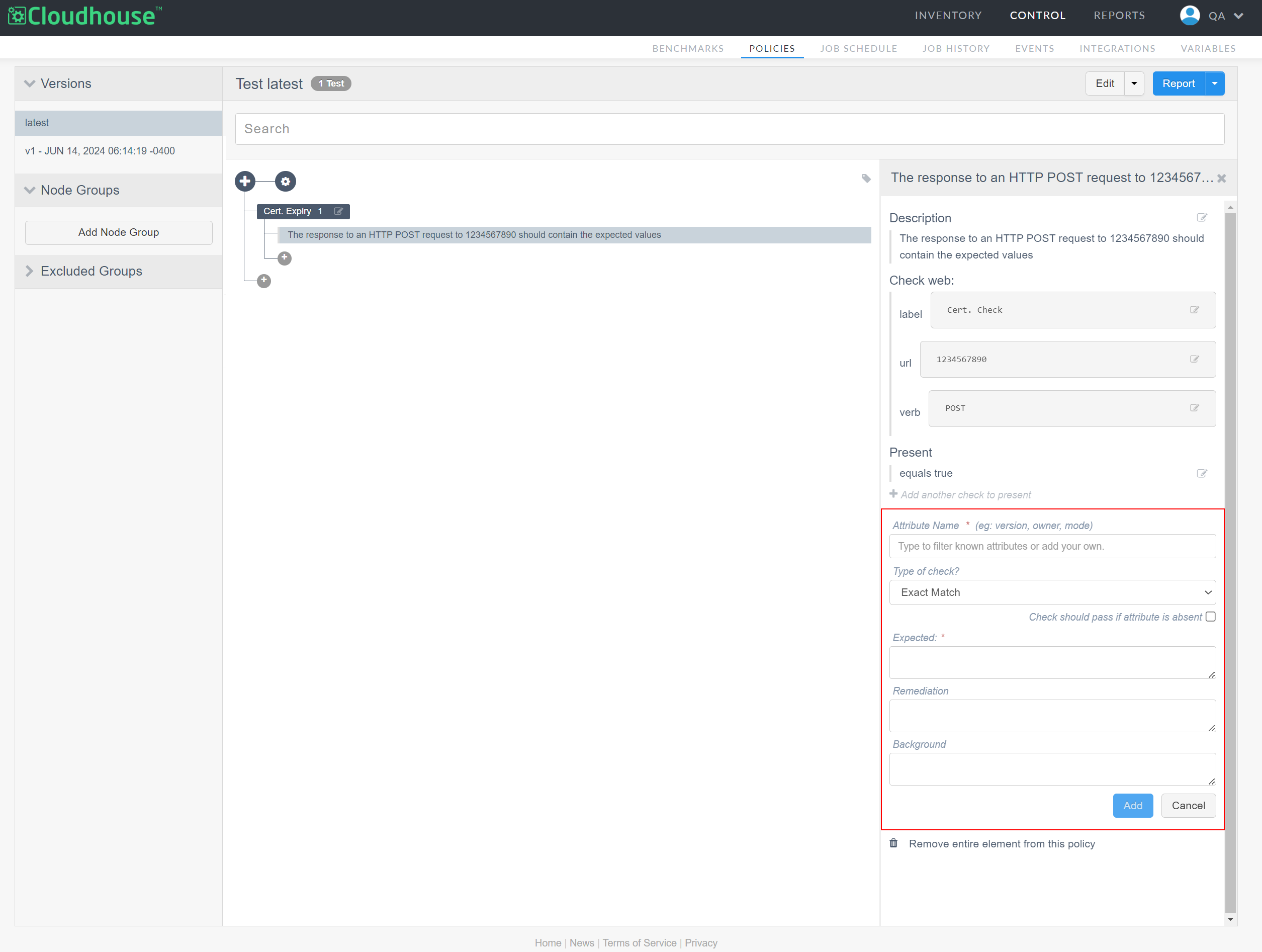
Task: Open the policy settings gear node
Action: pyautogui.click(x=285, y=182)
